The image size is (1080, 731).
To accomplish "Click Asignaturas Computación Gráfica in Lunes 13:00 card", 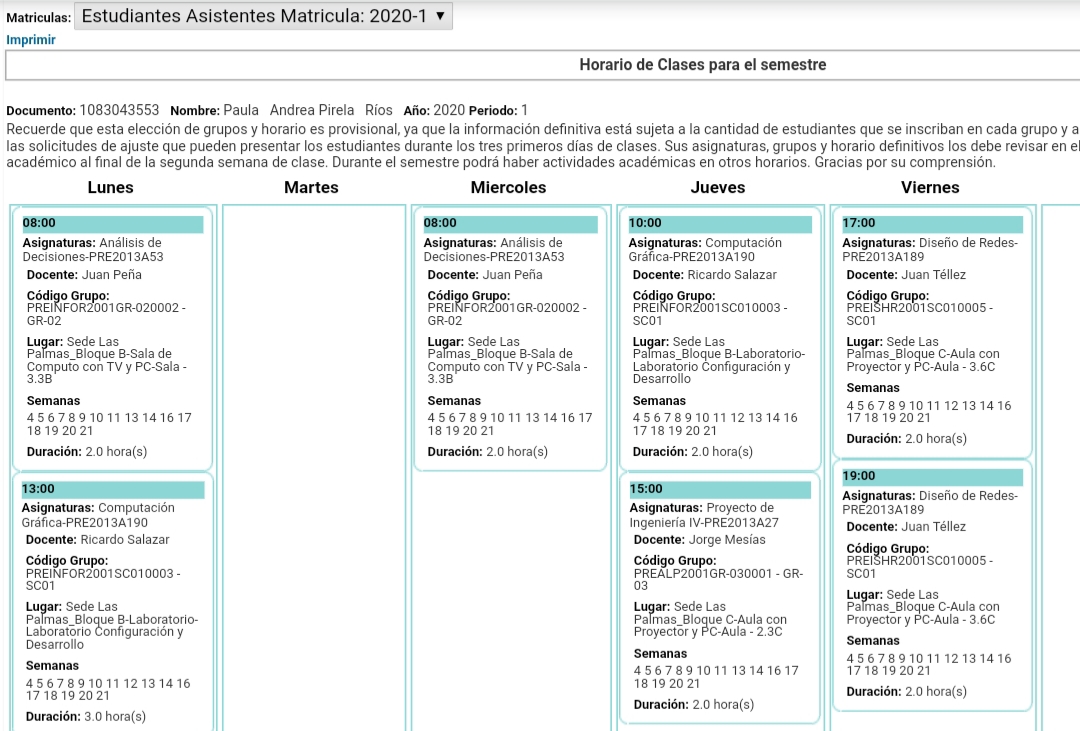I will pyautogui.click(x=98, y=515).
